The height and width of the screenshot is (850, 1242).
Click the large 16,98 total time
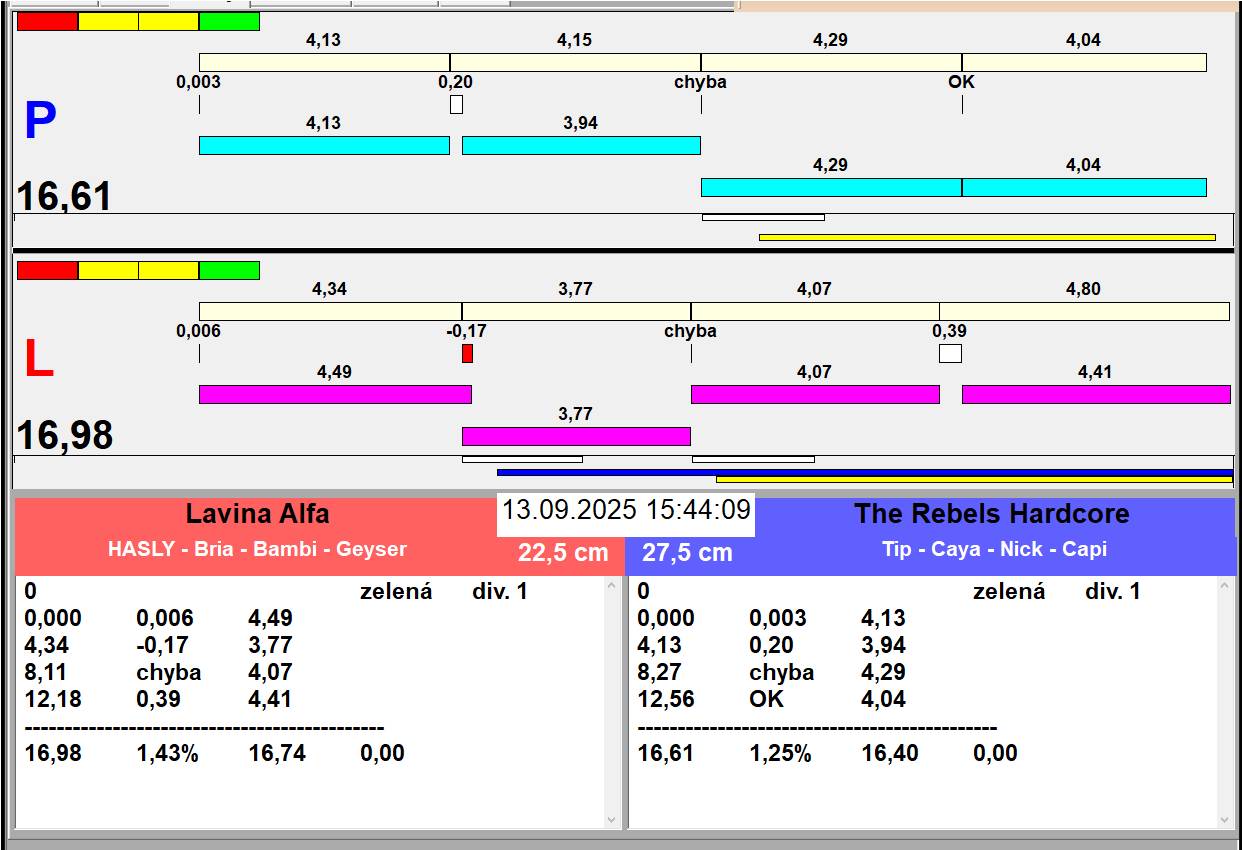point(65,435)
